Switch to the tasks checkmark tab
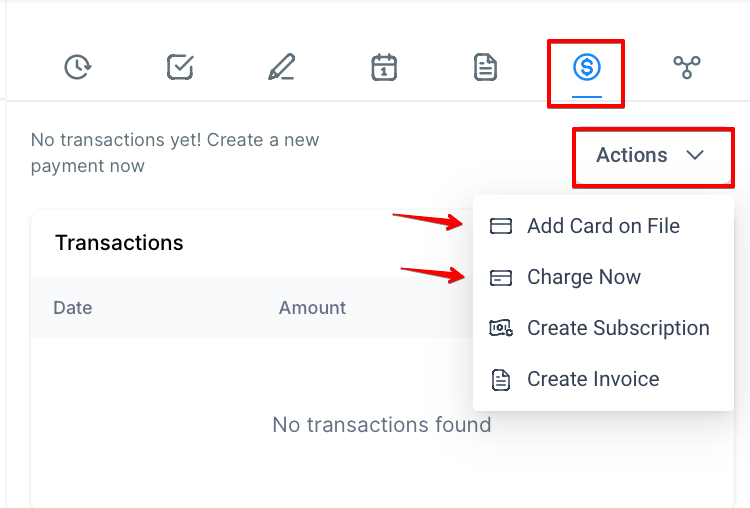 point(180,67)
